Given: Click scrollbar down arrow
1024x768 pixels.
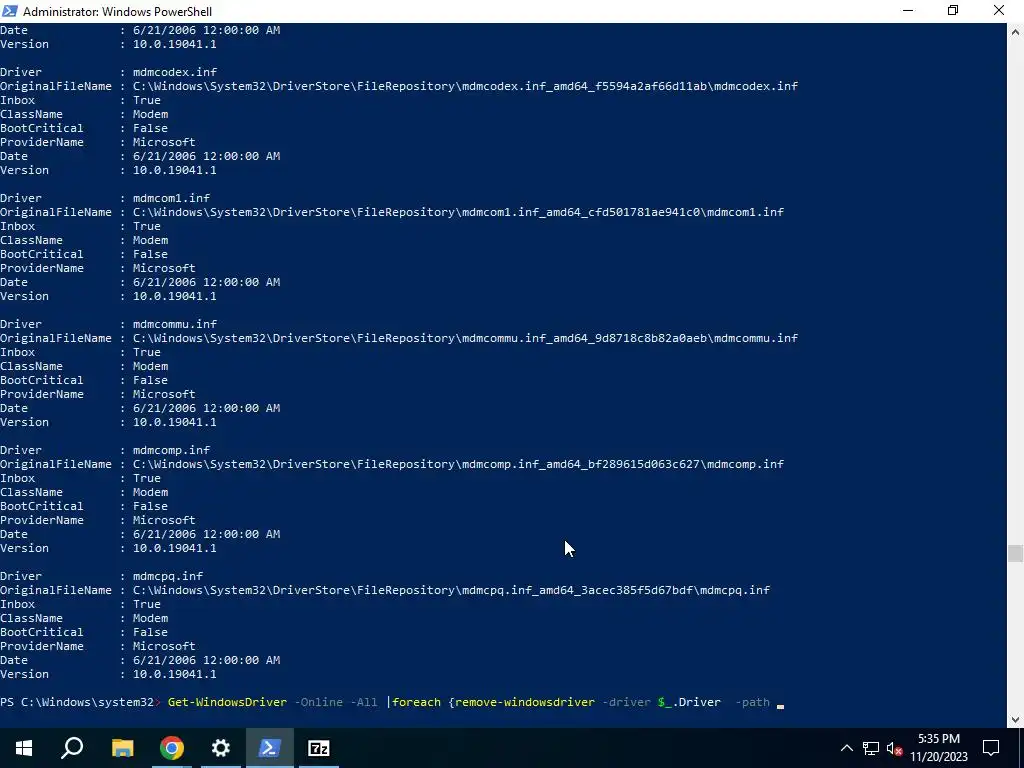Looking at the screenshot, I should pyautogui.click(x=1015, y=720).
